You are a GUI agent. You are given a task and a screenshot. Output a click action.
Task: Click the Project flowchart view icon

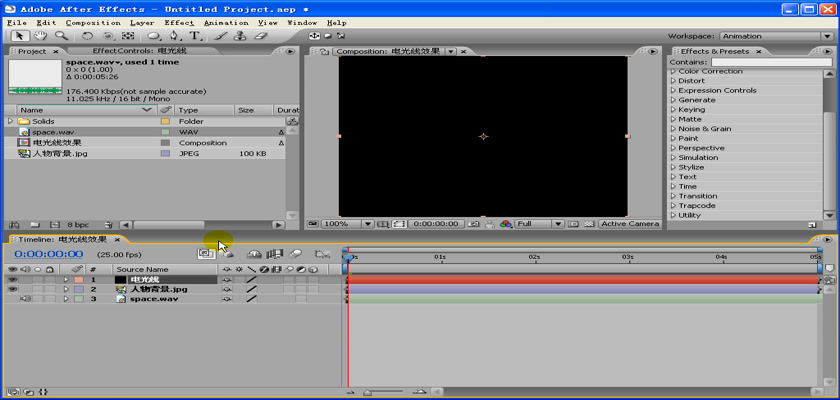pos(292,122)
